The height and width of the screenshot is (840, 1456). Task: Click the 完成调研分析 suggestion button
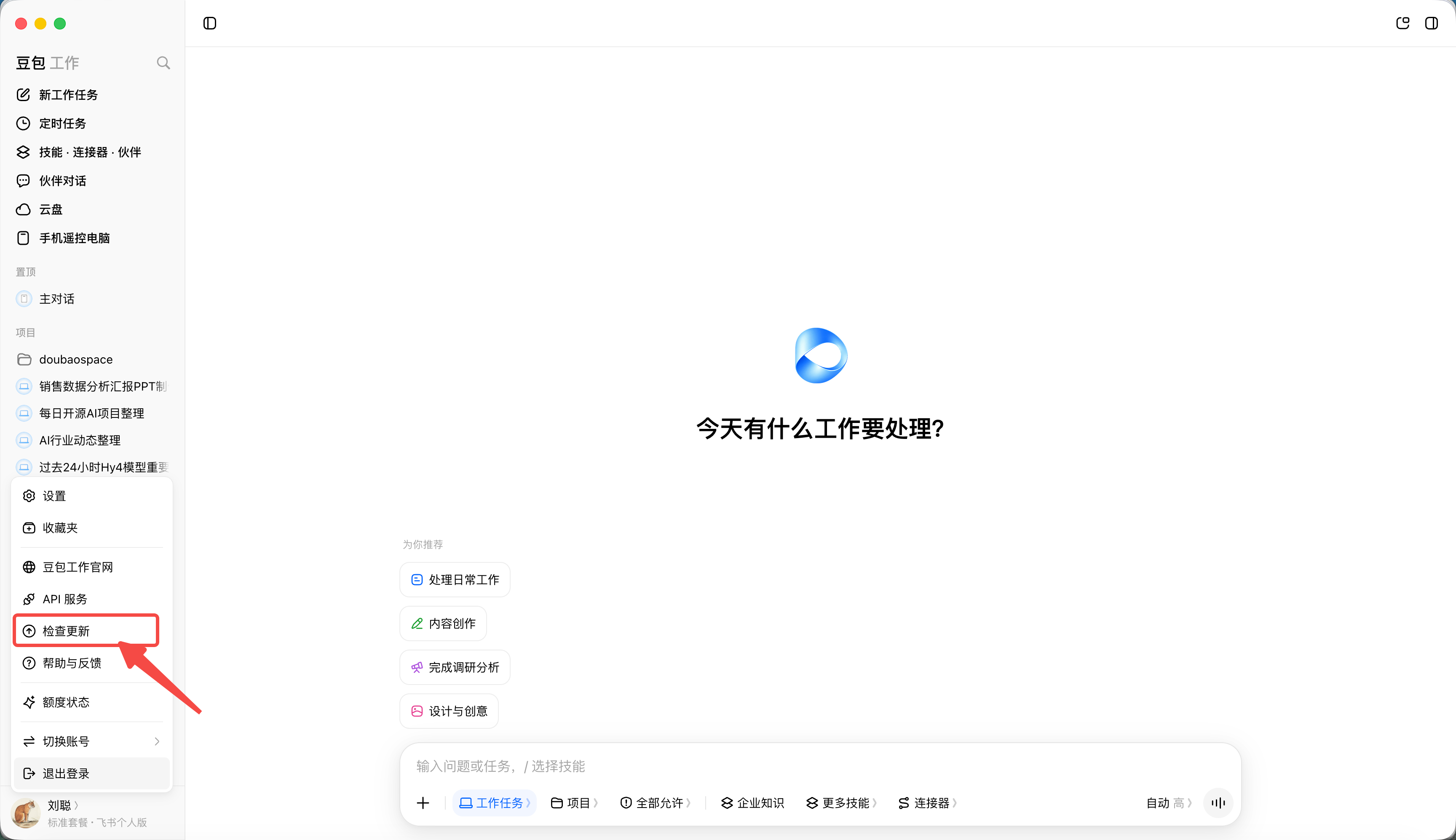455,667
